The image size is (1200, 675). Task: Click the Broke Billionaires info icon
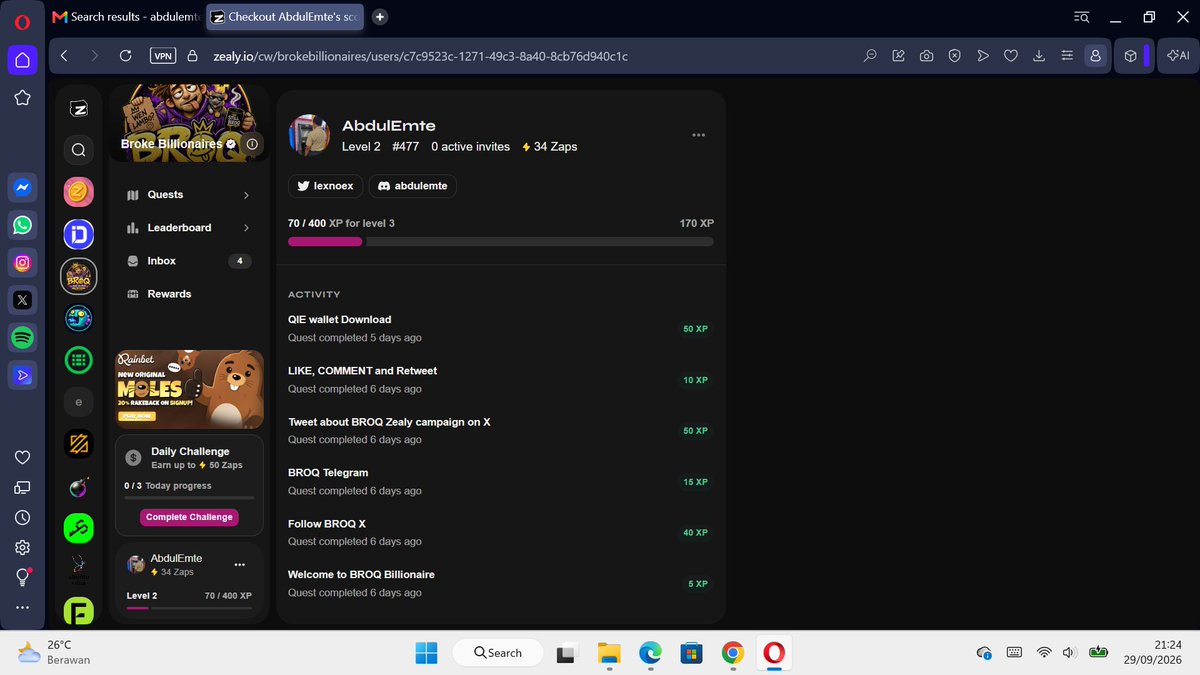[x=252, y=144]
